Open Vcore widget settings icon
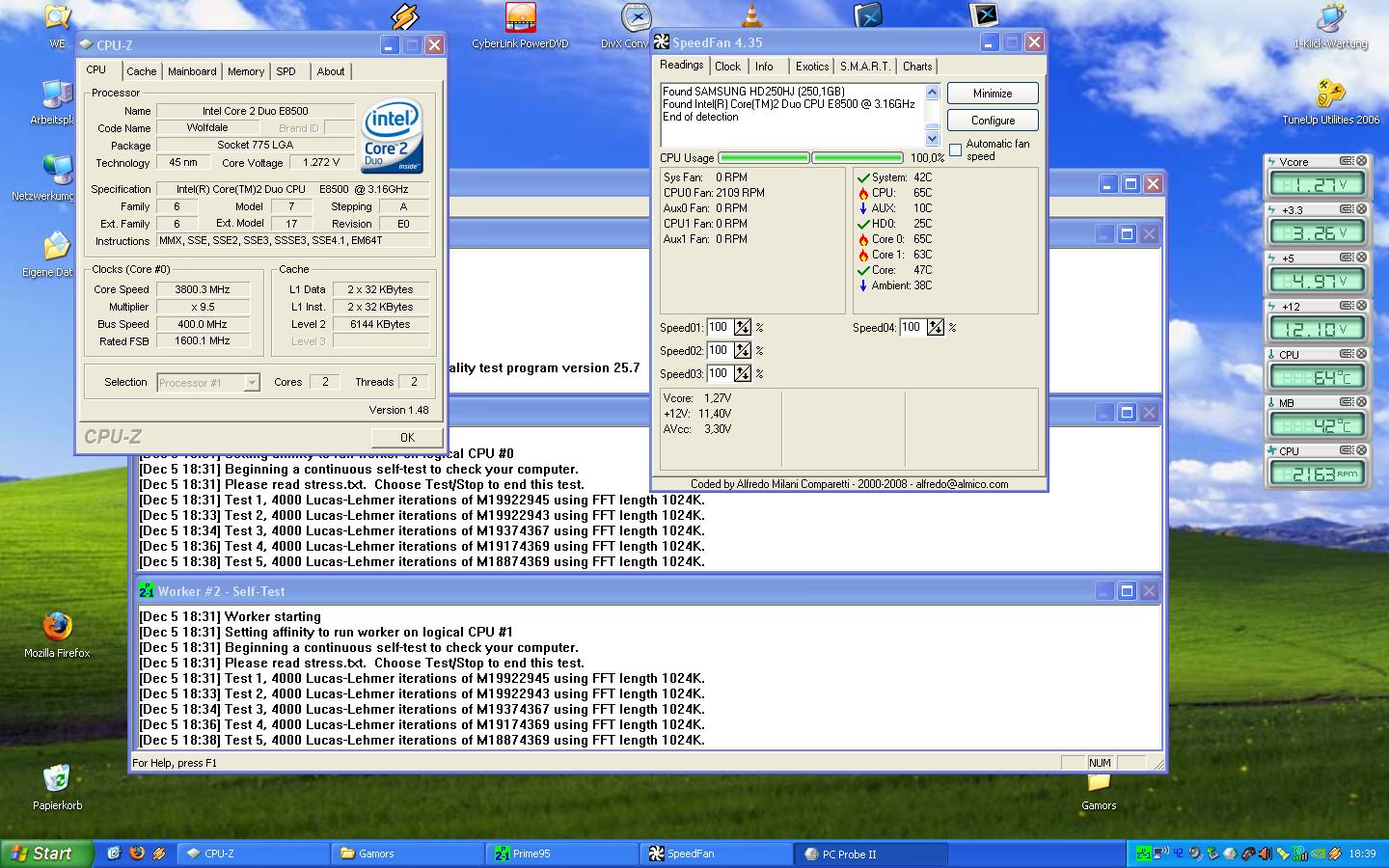1389x868 pixels. [1346, 161]
